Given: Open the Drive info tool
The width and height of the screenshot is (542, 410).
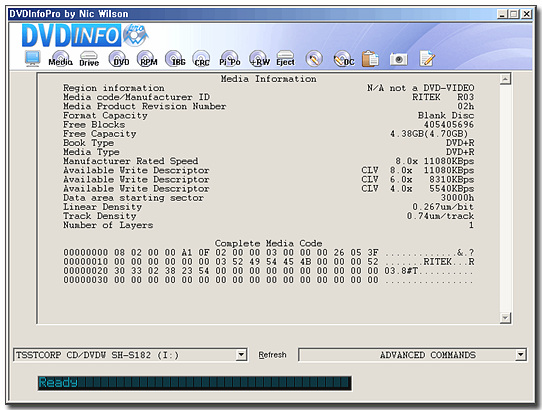Looking at the screenshot, I should click(89, 59).
